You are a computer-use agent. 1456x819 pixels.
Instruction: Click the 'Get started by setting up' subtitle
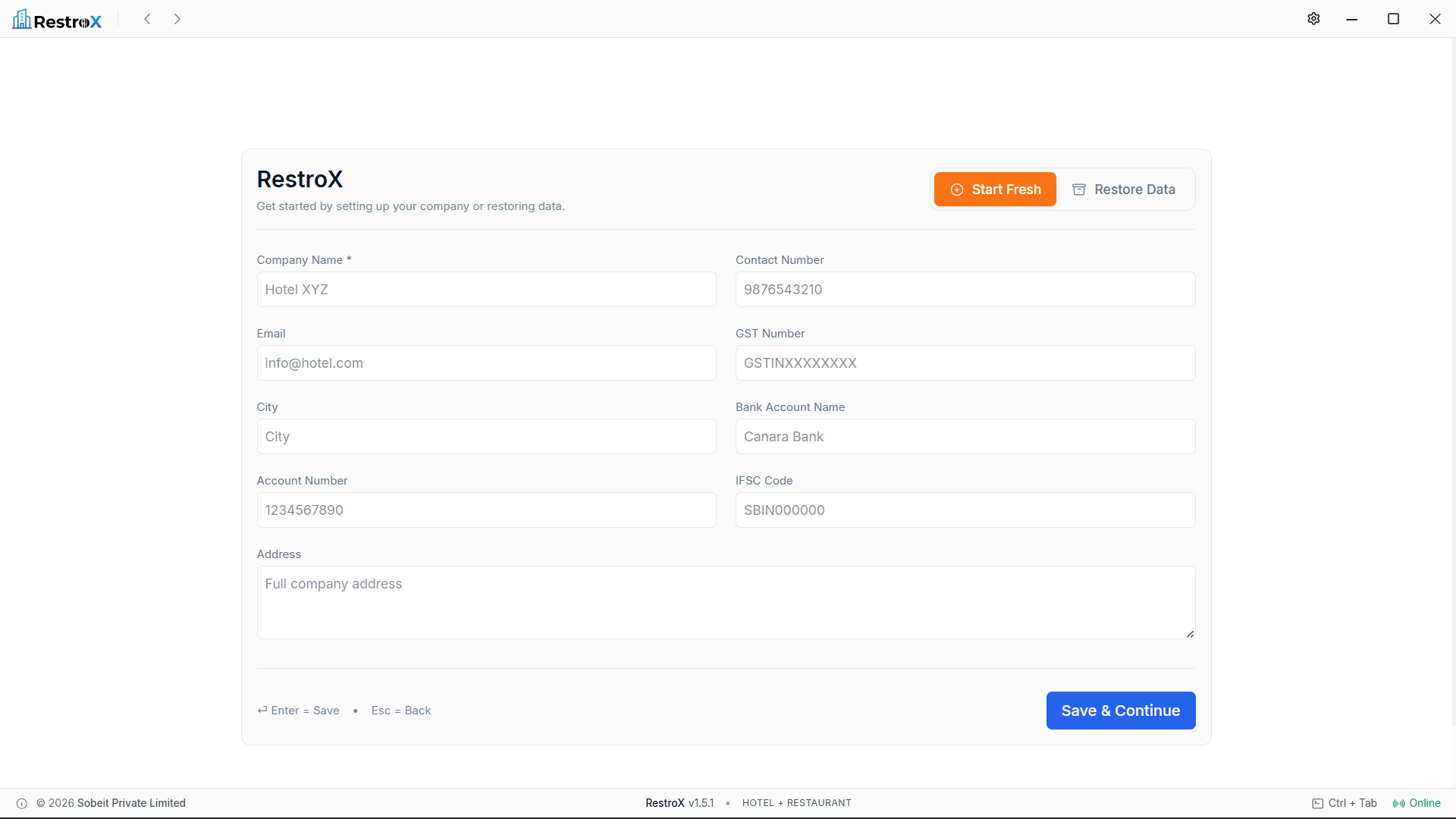tap(411, 206)
